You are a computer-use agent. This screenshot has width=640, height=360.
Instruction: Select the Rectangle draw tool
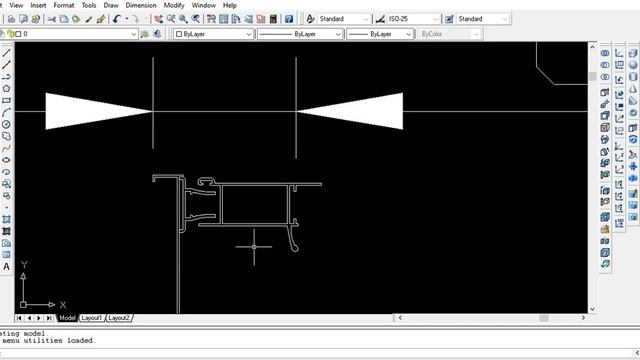click(6, 100)
